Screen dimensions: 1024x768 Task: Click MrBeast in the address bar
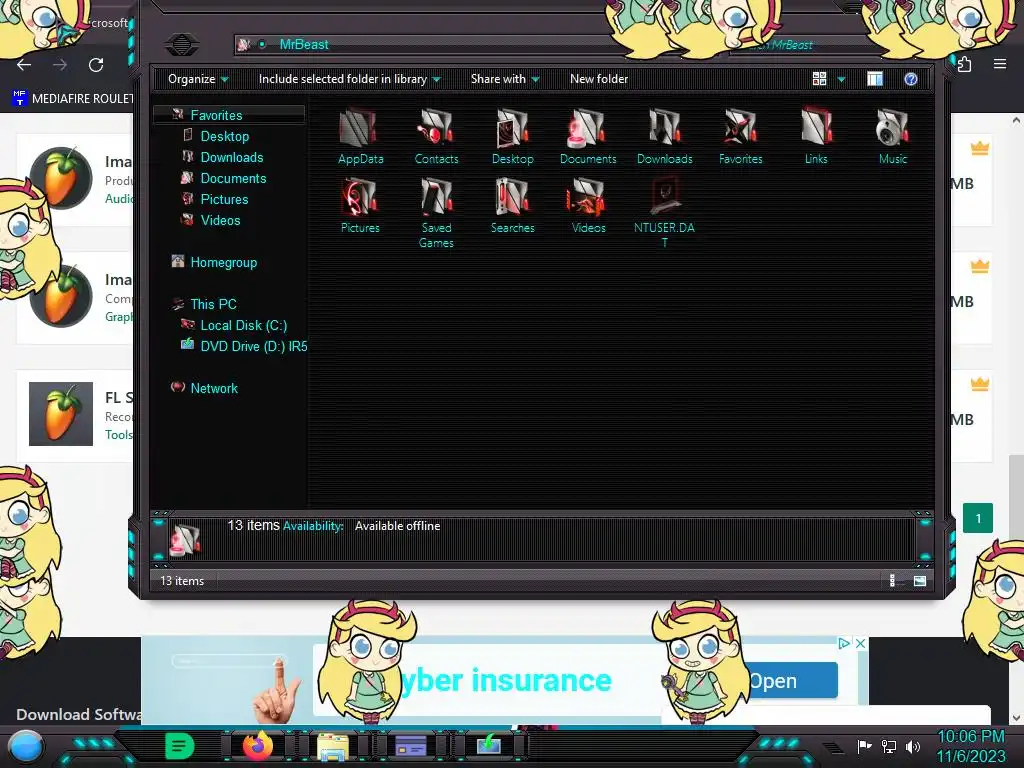(x=304, y=44)
